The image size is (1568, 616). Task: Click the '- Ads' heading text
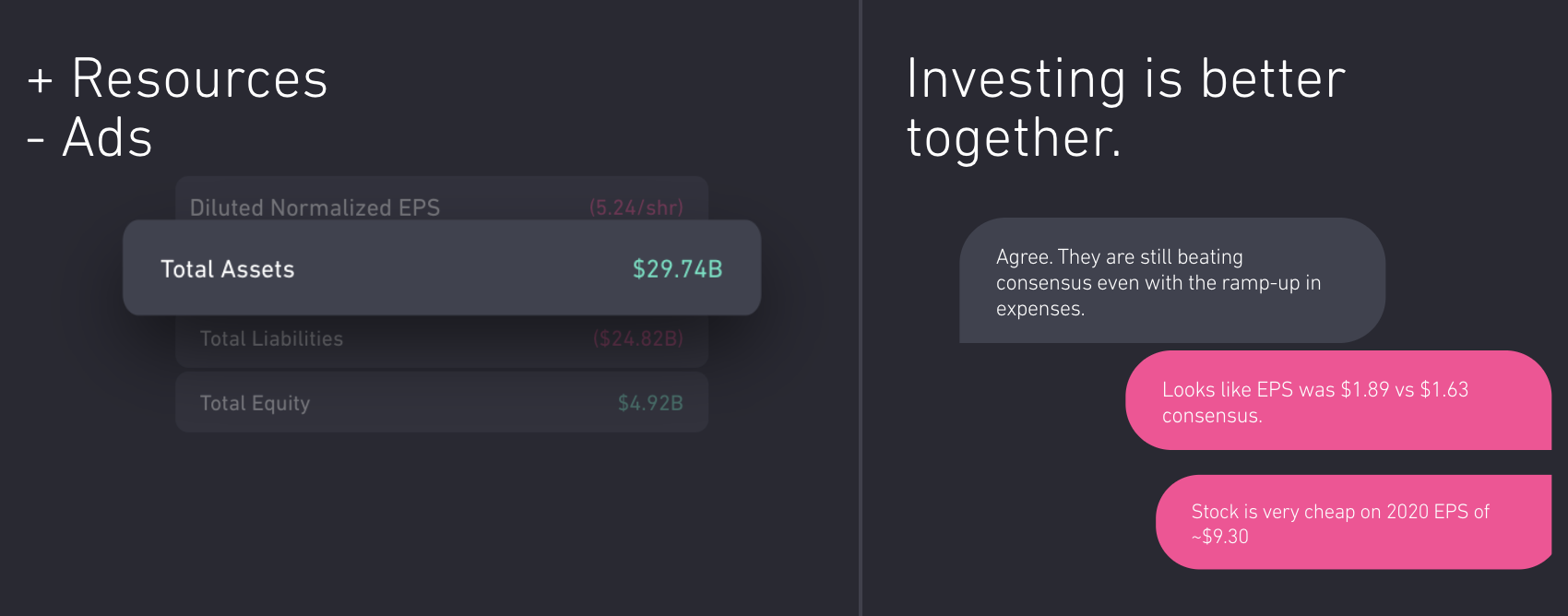click(x=107, y=137)
